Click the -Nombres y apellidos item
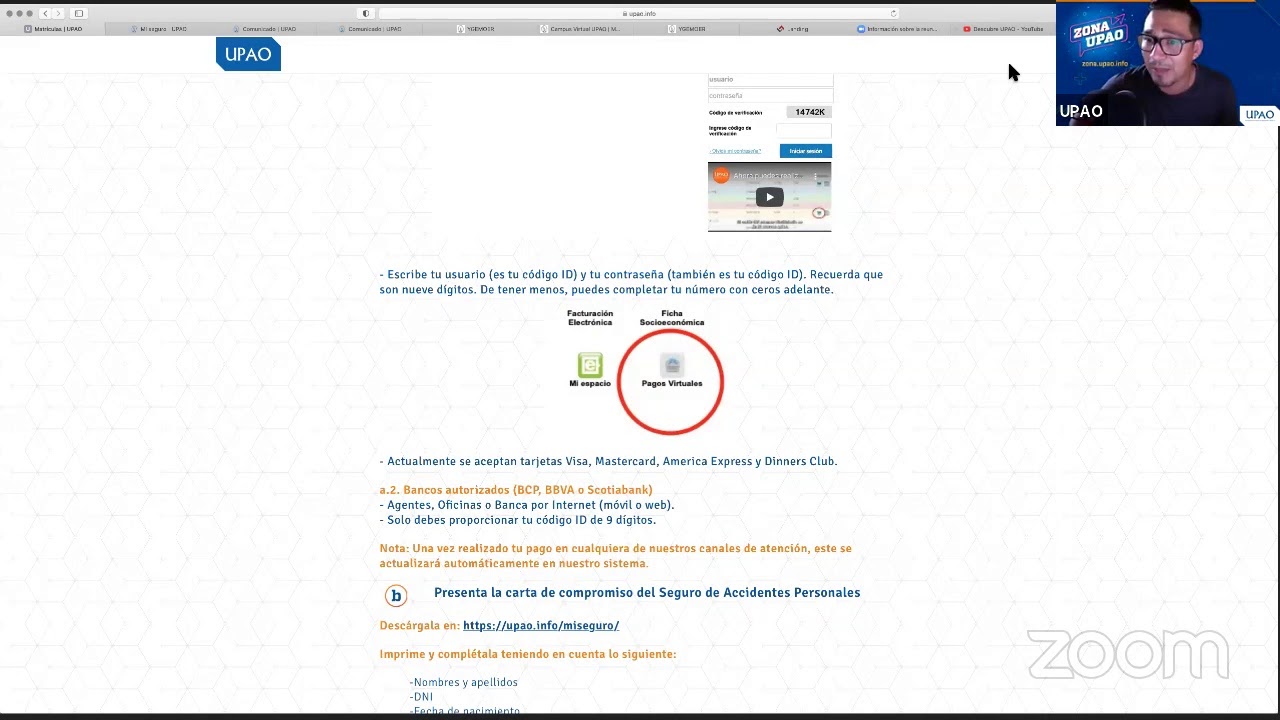1280x720 pixels. (463, 682)
